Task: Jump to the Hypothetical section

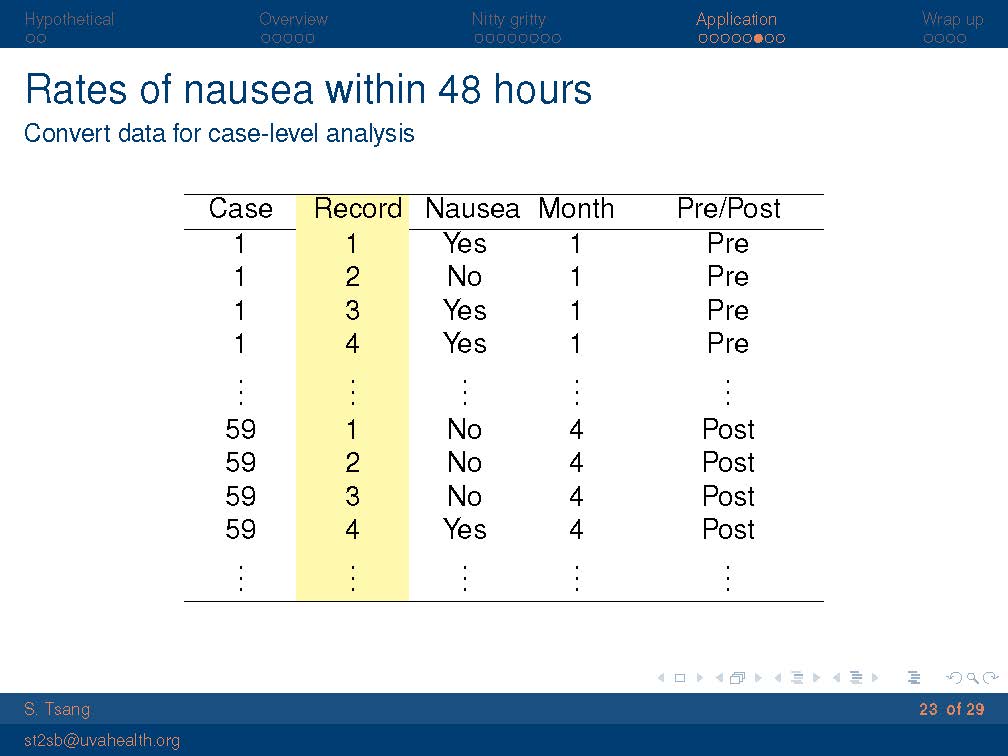Action: 69,19
